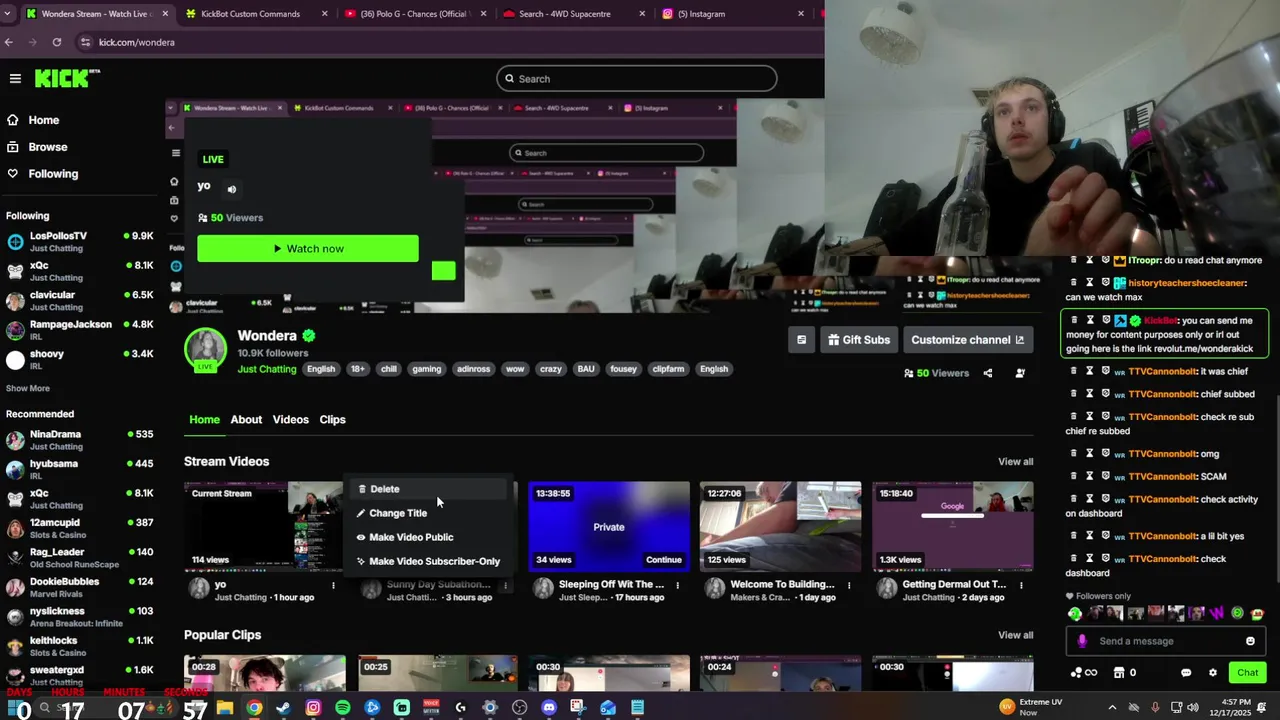Click the chat bubble icon near Chat button

point(1186,673)
